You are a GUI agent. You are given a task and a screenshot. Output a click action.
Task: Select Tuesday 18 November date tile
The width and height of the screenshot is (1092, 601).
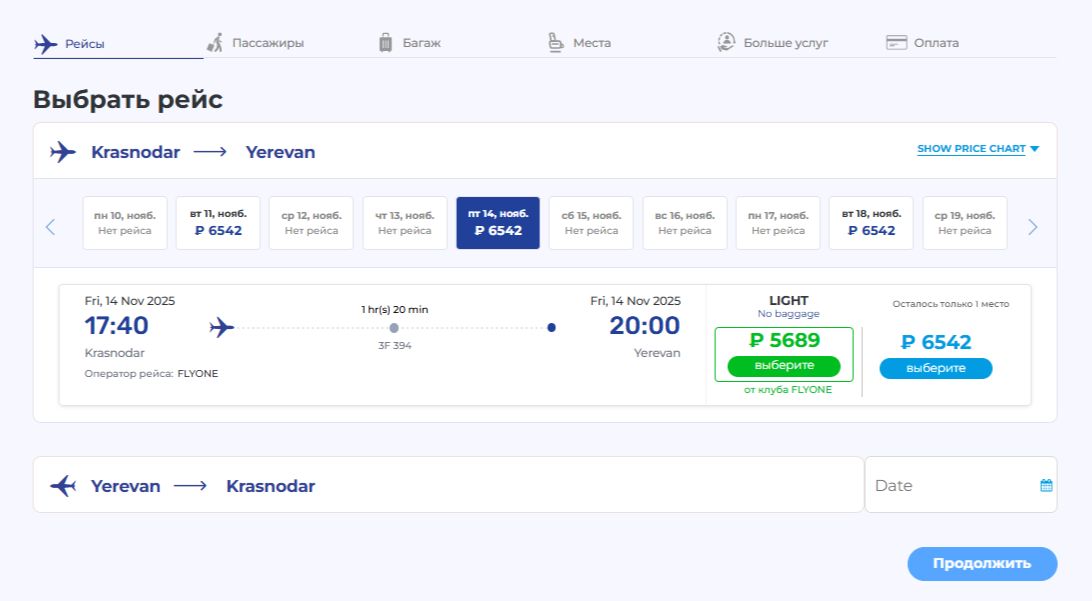point(871,223)
